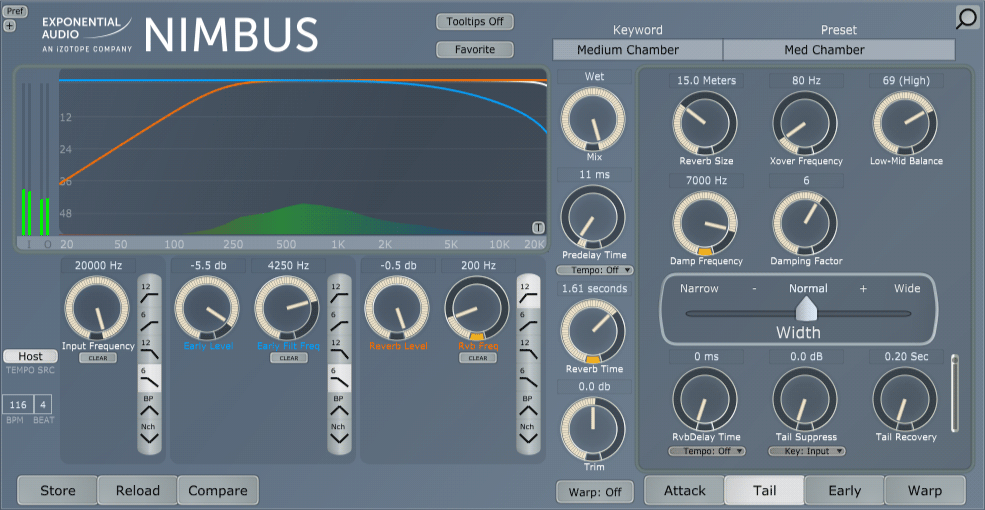Click the Early Level knob
This screenshot has width=985, height=510.
point(207,308)
